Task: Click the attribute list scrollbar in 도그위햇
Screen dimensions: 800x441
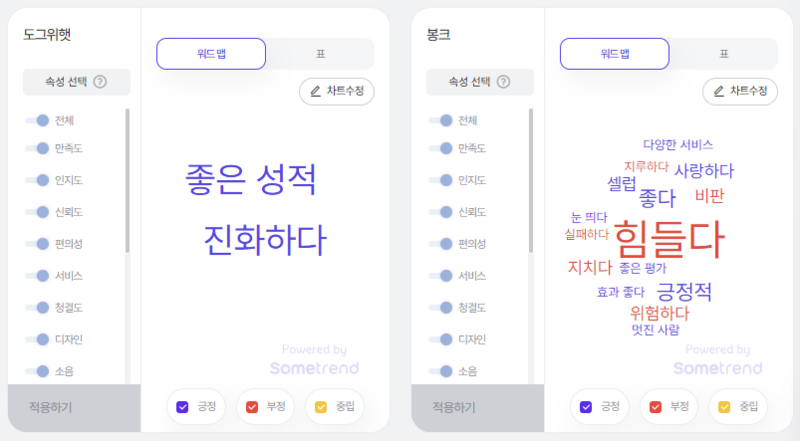Action: pos(127,180)
